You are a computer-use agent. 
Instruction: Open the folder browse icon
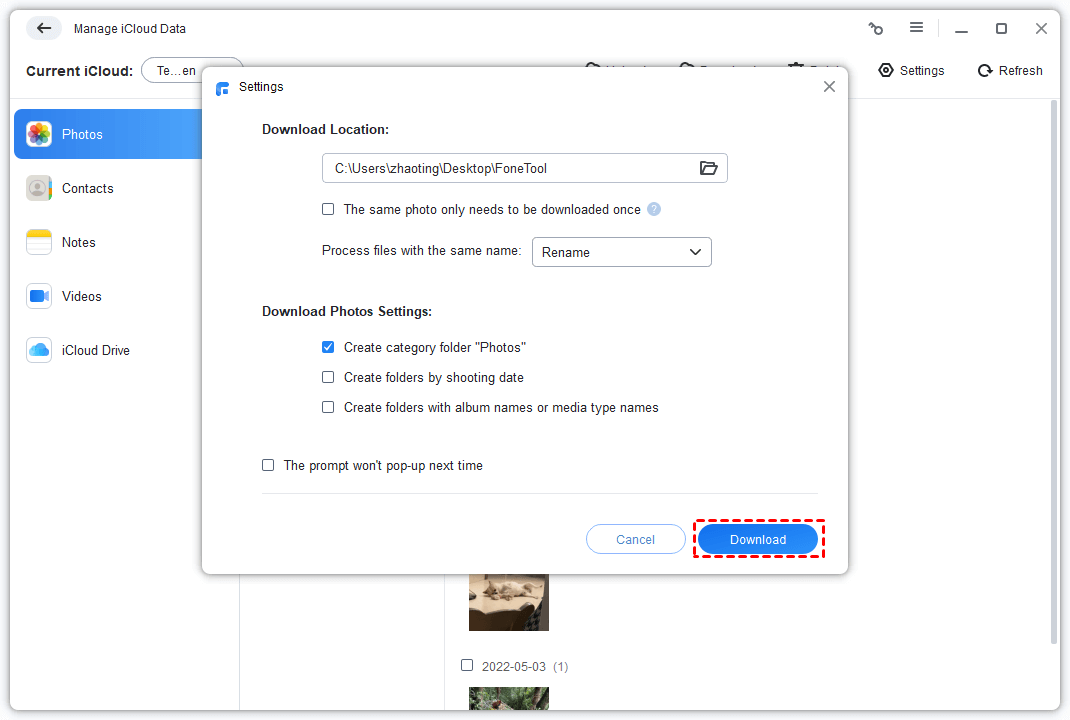(x=708, y=168)
